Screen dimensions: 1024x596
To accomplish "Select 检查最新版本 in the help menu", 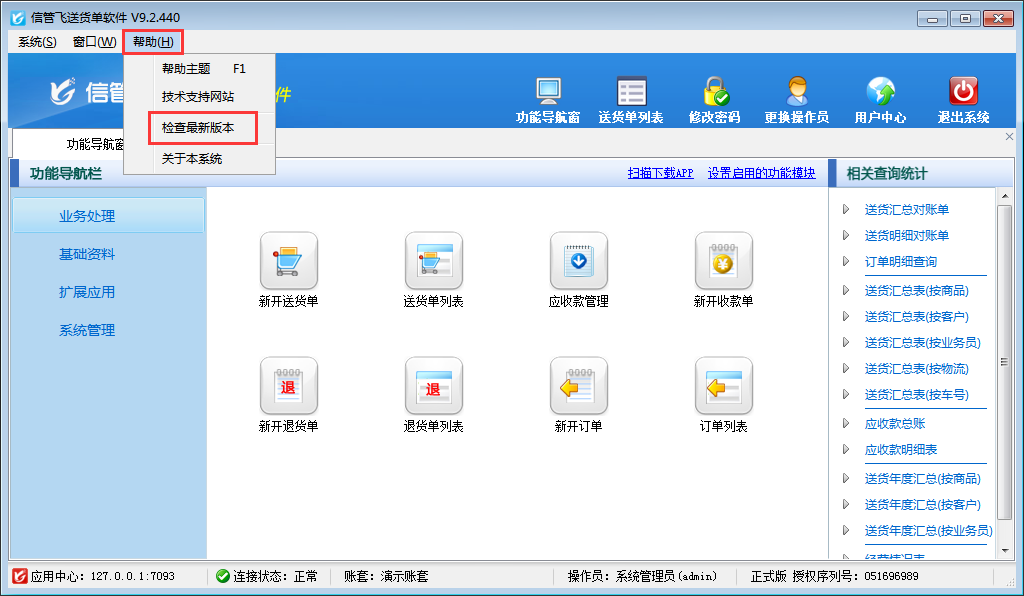I will (198, 128).
